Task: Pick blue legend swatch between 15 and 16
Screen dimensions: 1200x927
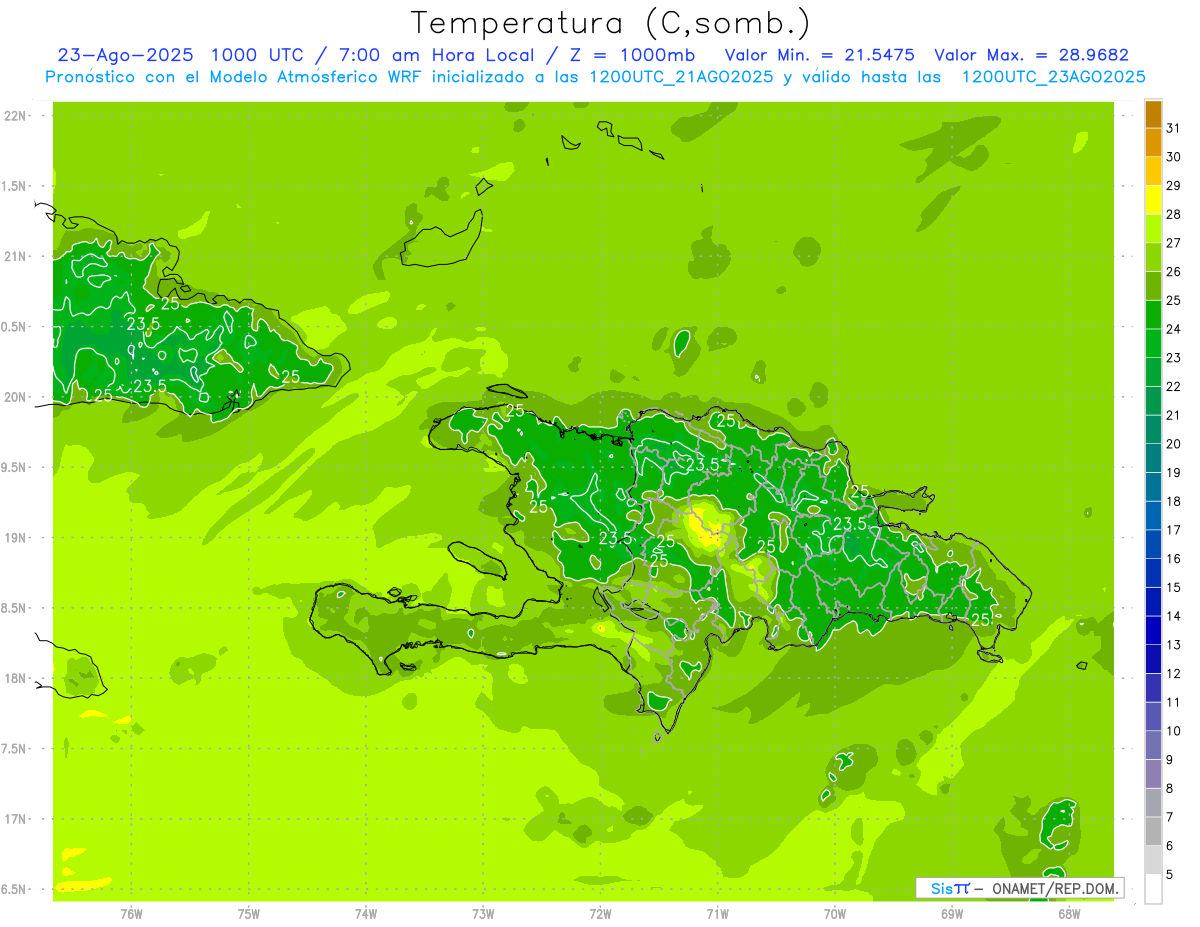Action: coord(1153,573)
